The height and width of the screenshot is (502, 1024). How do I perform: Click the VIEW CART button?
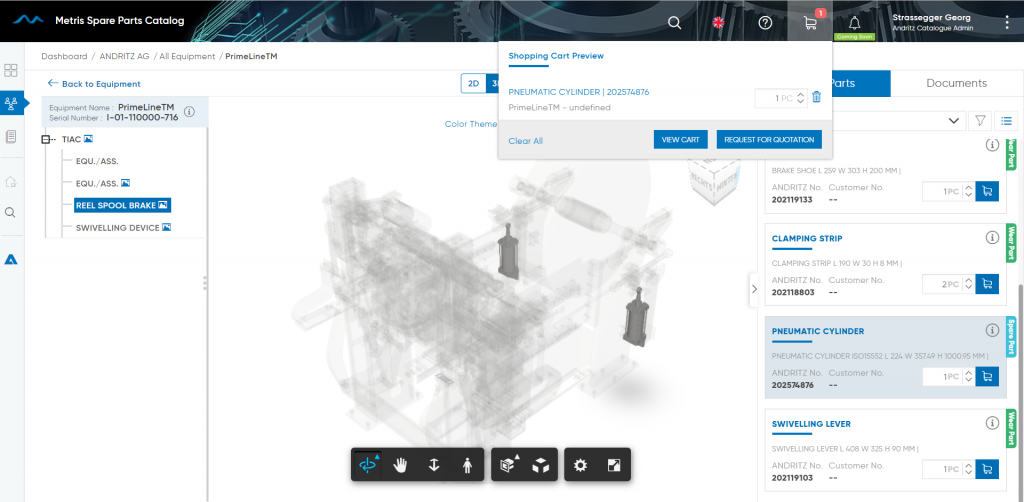point(680,140)
